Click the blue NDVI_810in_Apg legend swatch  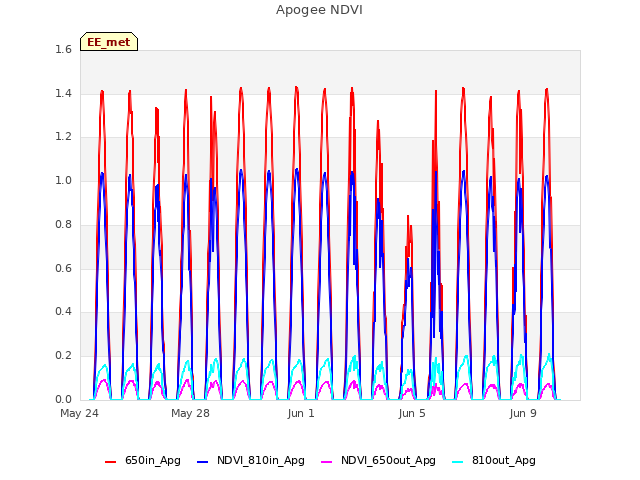[202, 462]
